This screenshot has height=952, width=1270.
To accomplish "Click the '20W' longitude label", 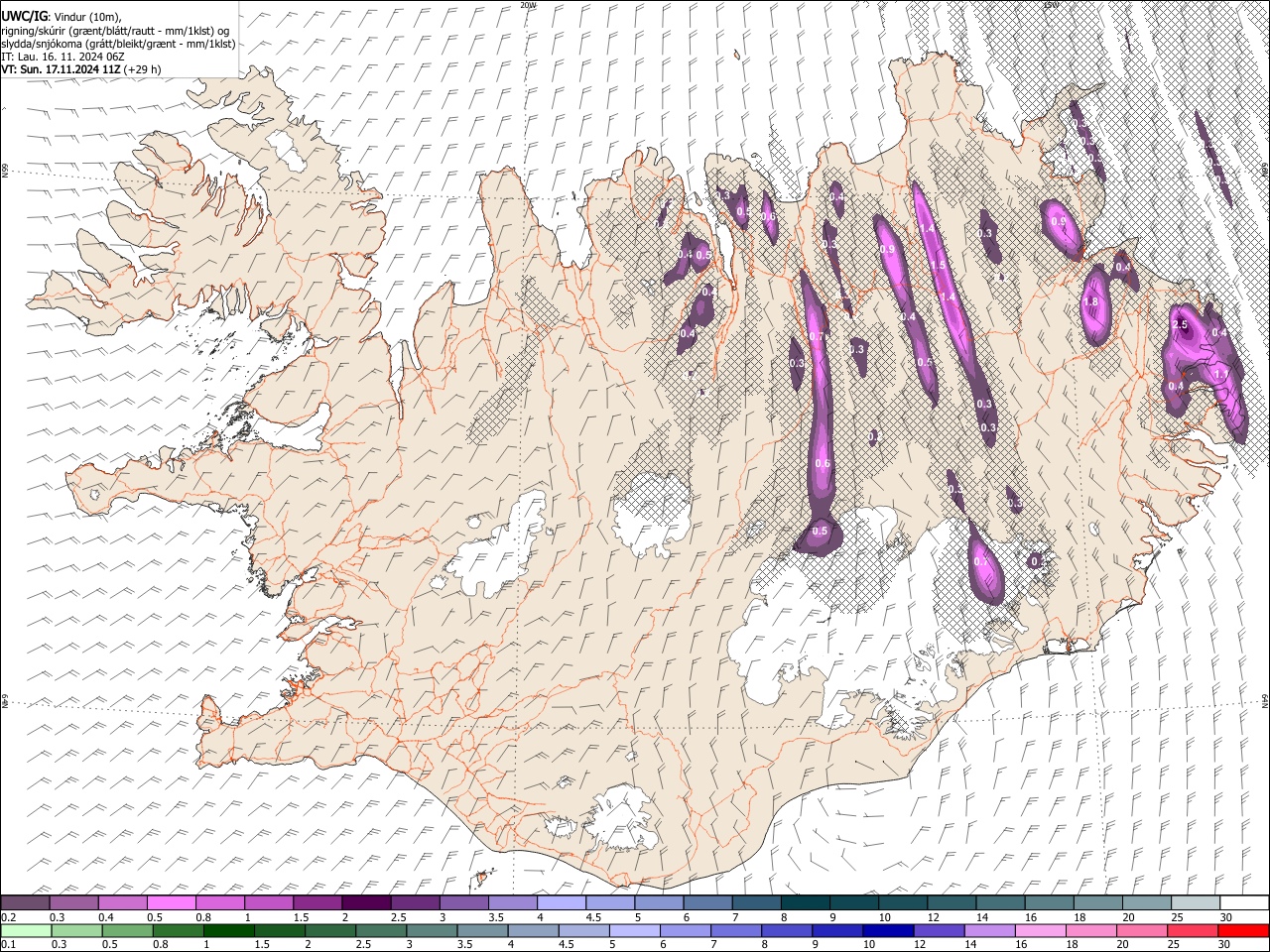I will coord(528,5).
